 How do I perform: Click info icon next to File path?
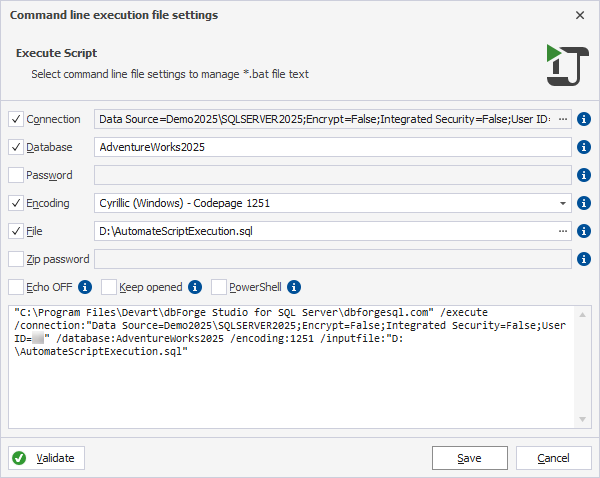coord(584,231)
